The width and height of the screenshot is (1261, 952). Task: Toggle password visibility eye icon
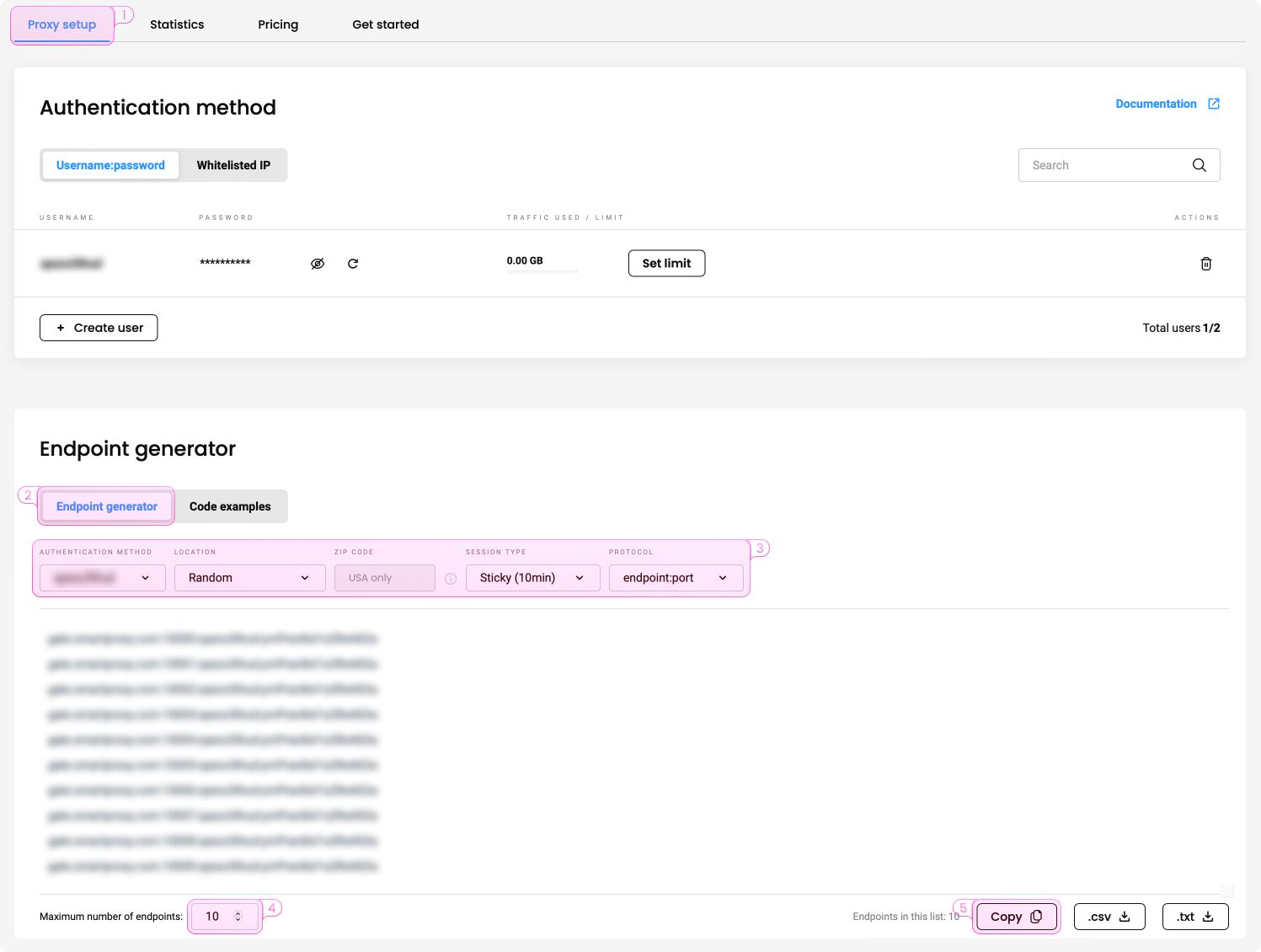(x=318, y=264)
